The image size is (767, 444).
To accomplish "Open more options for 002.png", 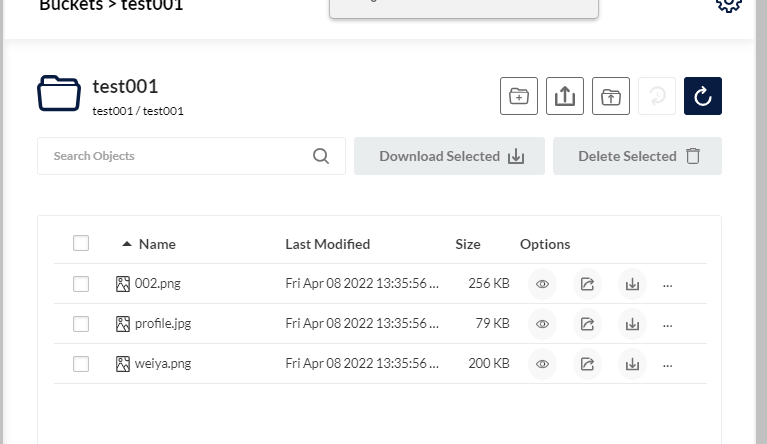I will pos(668,284).
